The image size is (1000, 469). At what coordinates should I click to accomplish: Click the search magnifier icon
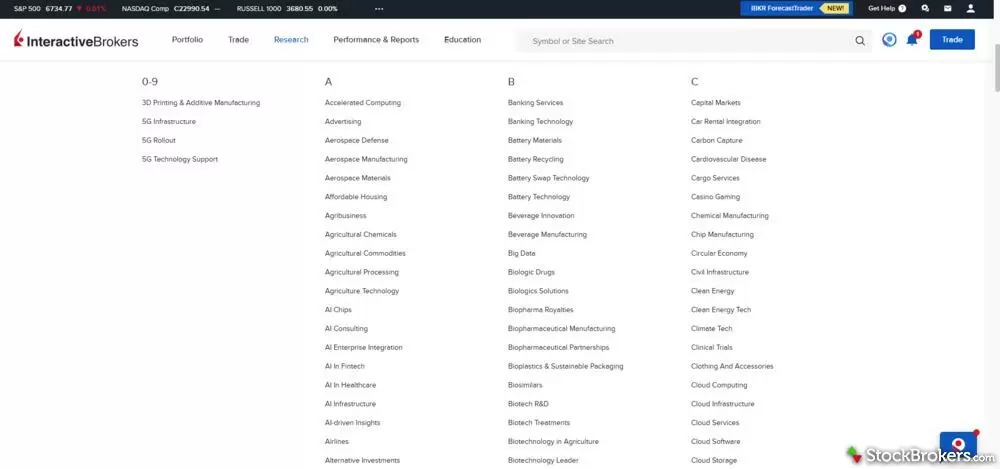point(860,41)
